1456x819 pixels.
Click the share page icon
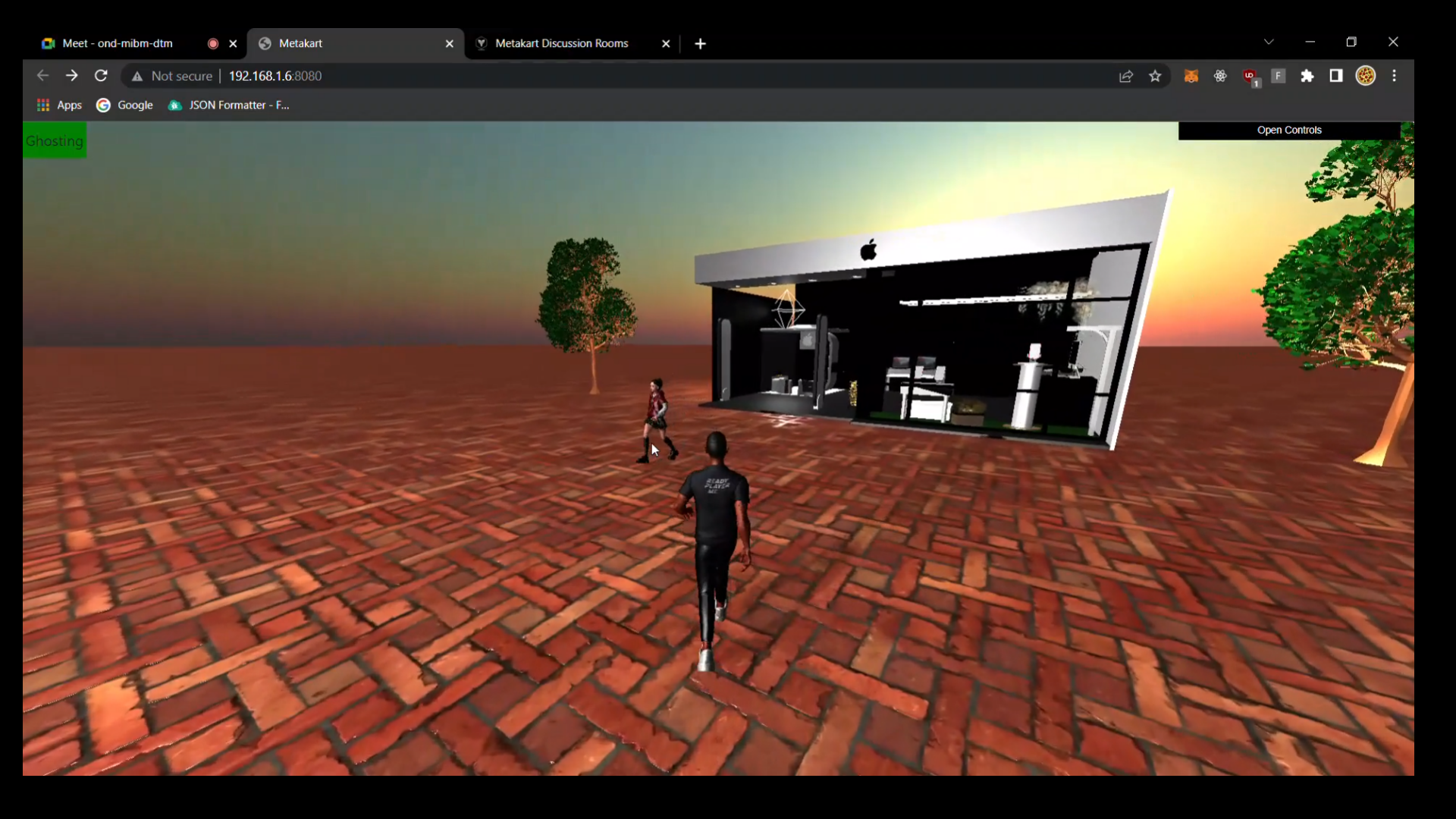pyautogui.click(x=1126, y=76)
